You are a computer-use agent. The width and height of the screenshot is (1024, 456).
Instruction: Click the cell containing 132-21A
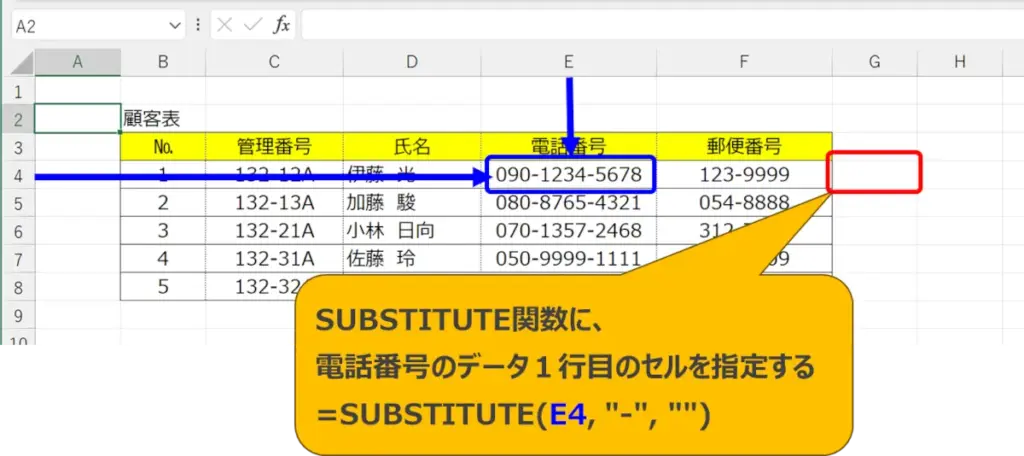pyautogui.click(x=274, y=231)
